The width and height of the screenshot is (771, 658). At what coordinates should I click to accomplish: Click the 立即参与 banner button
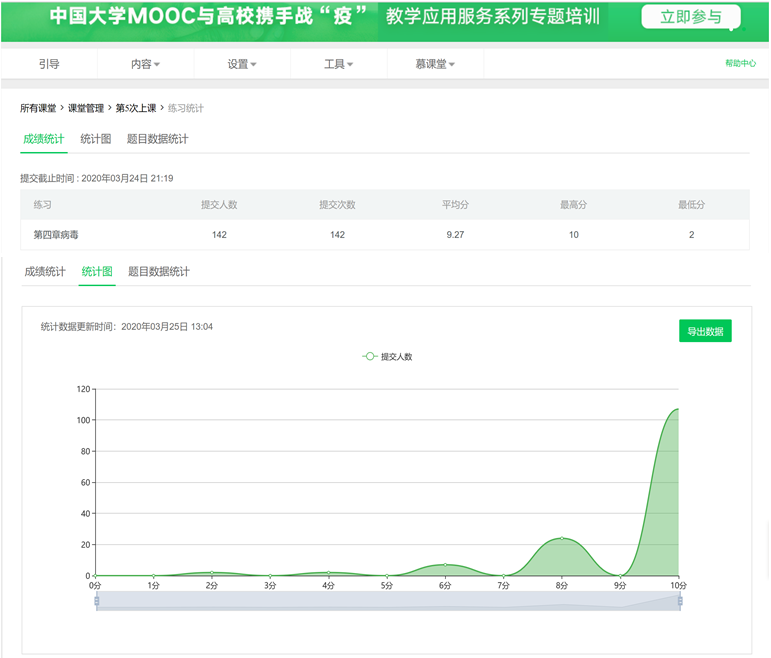tap(691, 17)
